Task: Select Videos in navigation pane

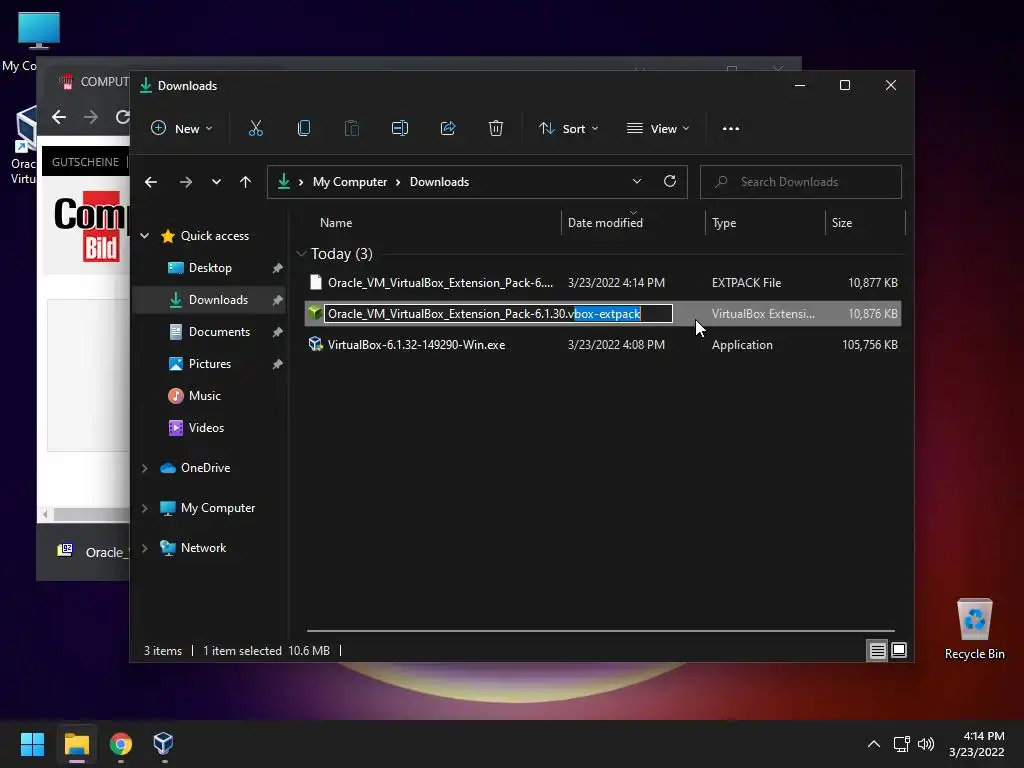Action: tap(209, 428)
